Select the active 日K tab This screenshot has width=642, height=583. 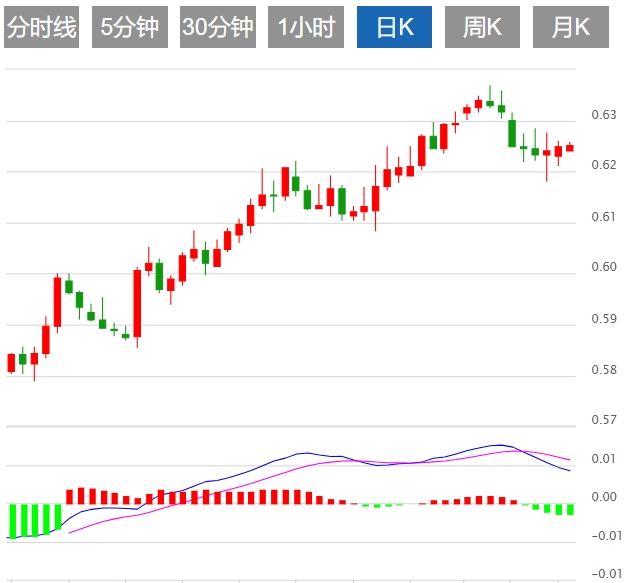[394, 27]
